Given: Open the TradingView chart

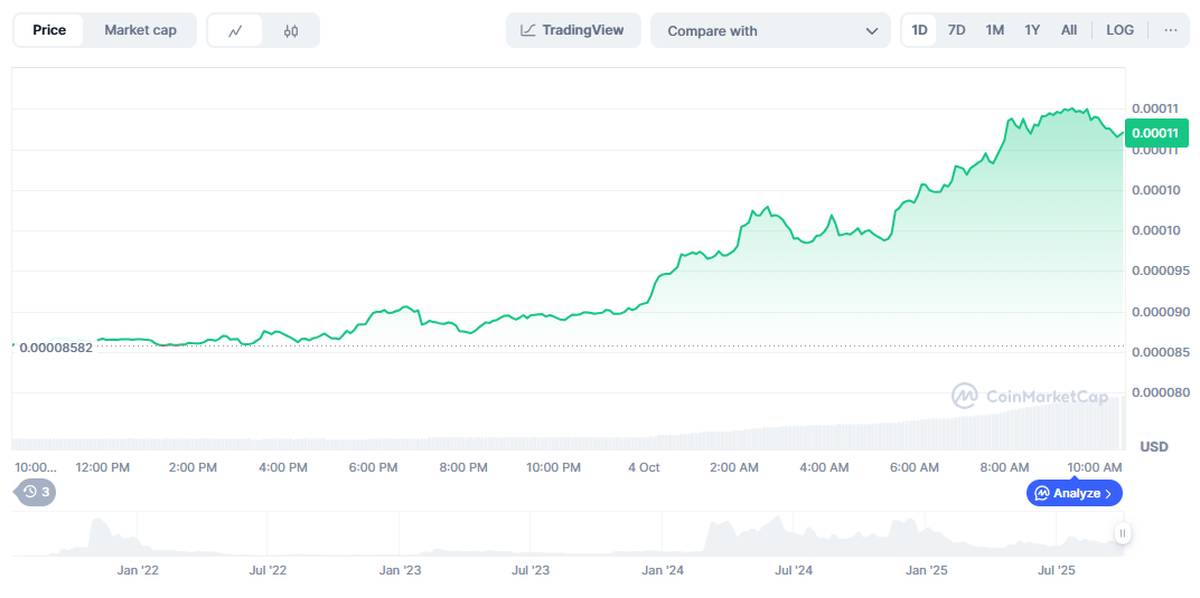Looking at the screenshot, I should [573, 30].
